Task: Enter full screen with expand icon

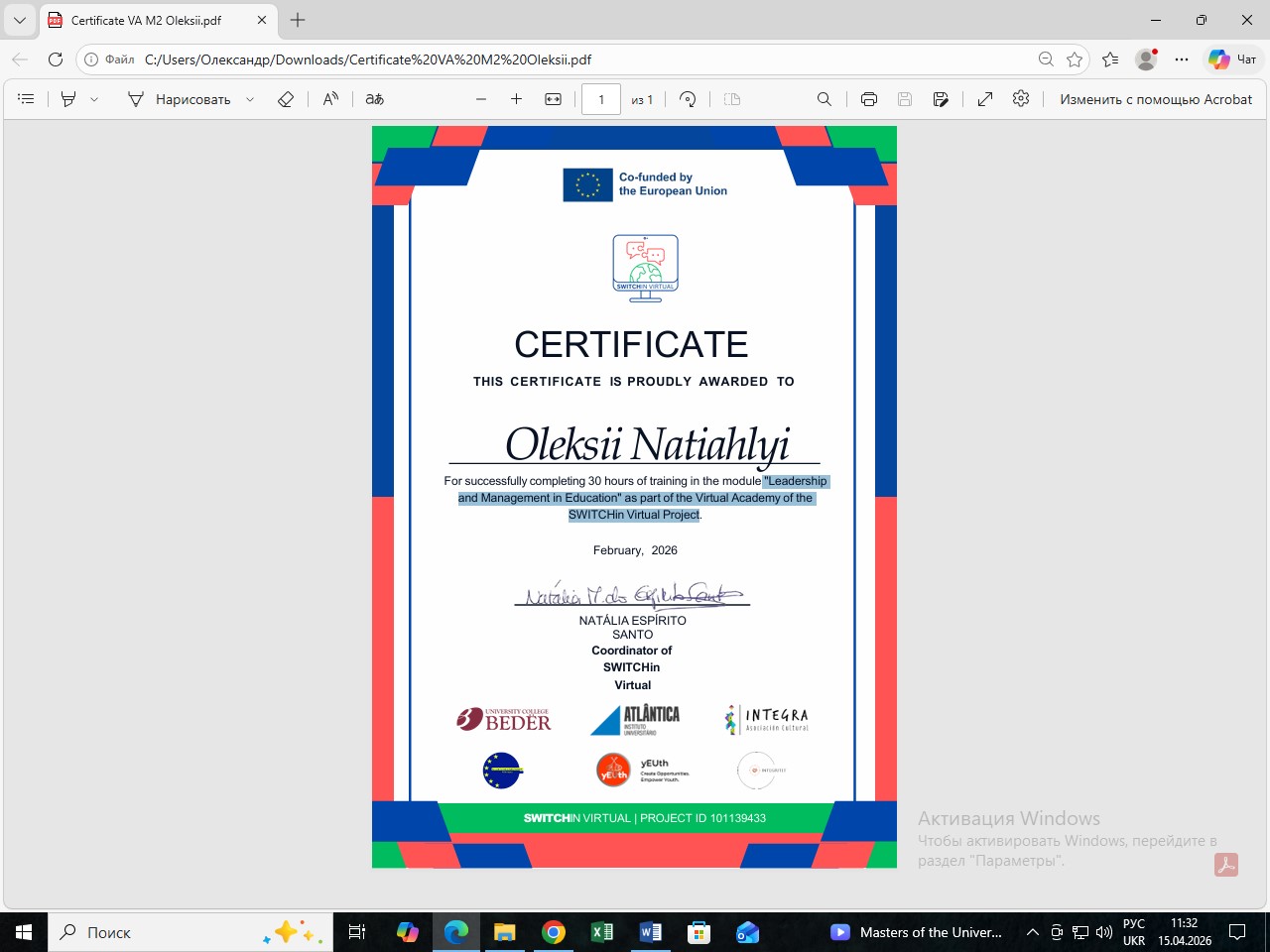Action: (x=985, y=99)
